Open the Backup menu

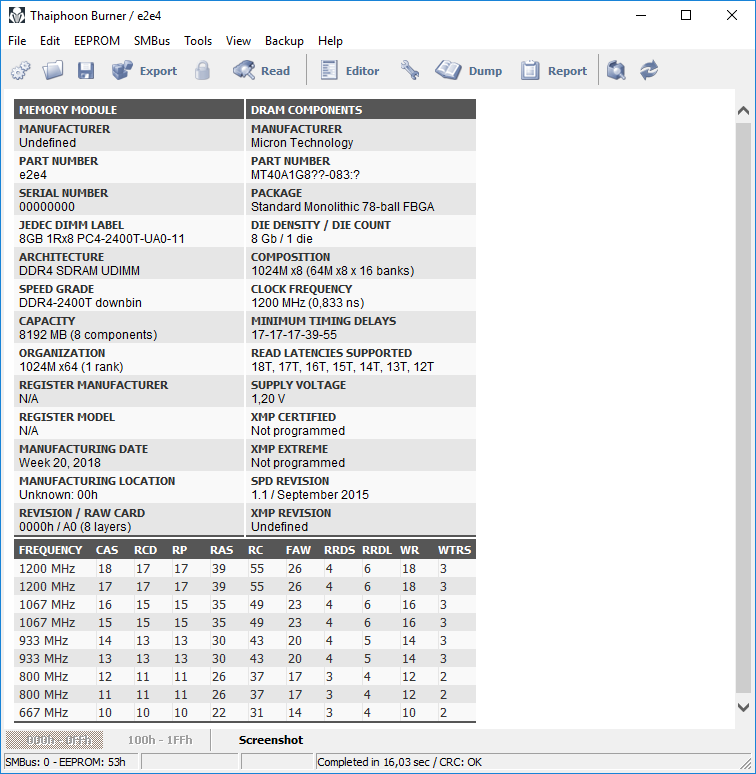coord(284,41)
